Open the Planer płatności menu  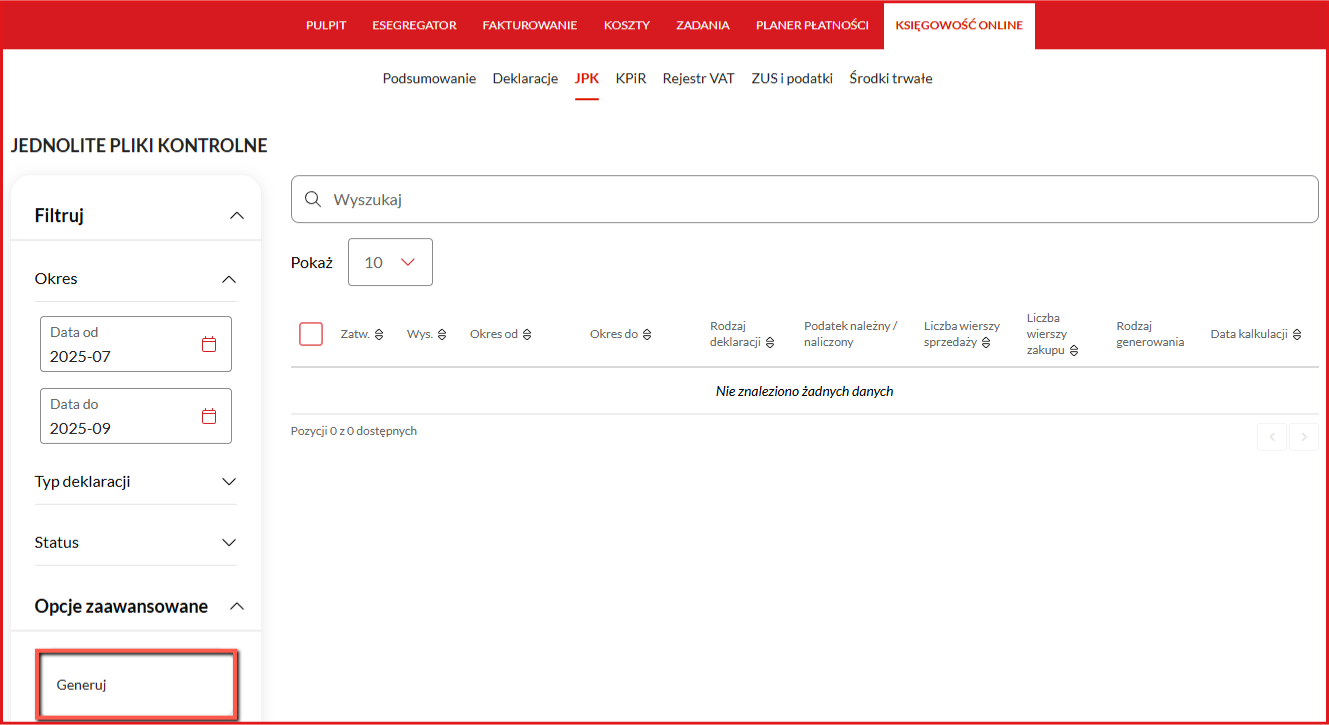(812, 25)
